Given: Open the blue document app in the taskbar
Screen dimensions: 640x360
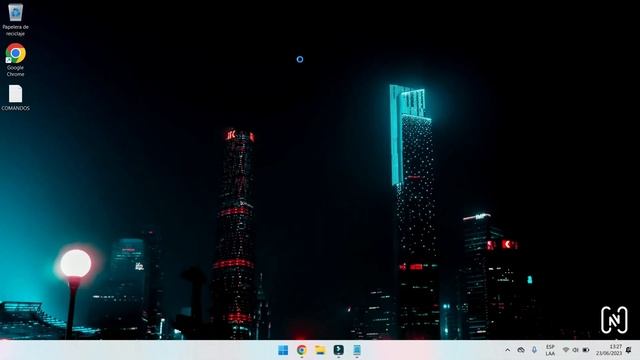Looking at the screenshot, I should pyautogui.click(x=357, y=350).
